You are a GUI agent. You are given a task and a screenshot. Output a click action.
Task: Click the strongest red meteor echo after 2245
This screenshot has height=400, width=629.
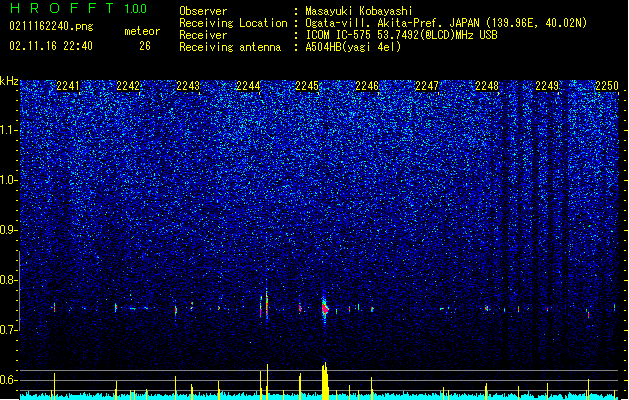[x=325, y=309]
